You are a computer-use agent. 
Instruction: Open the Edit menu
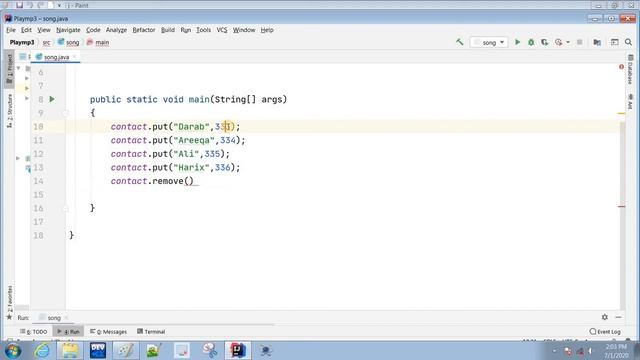click(x=26, y=30)
